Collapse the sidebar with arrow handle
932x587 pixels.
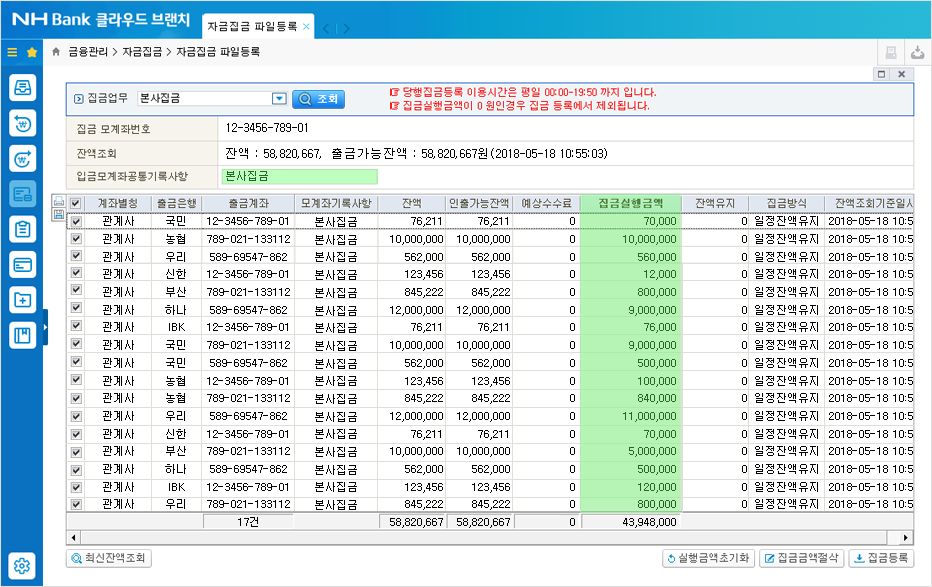45,327
